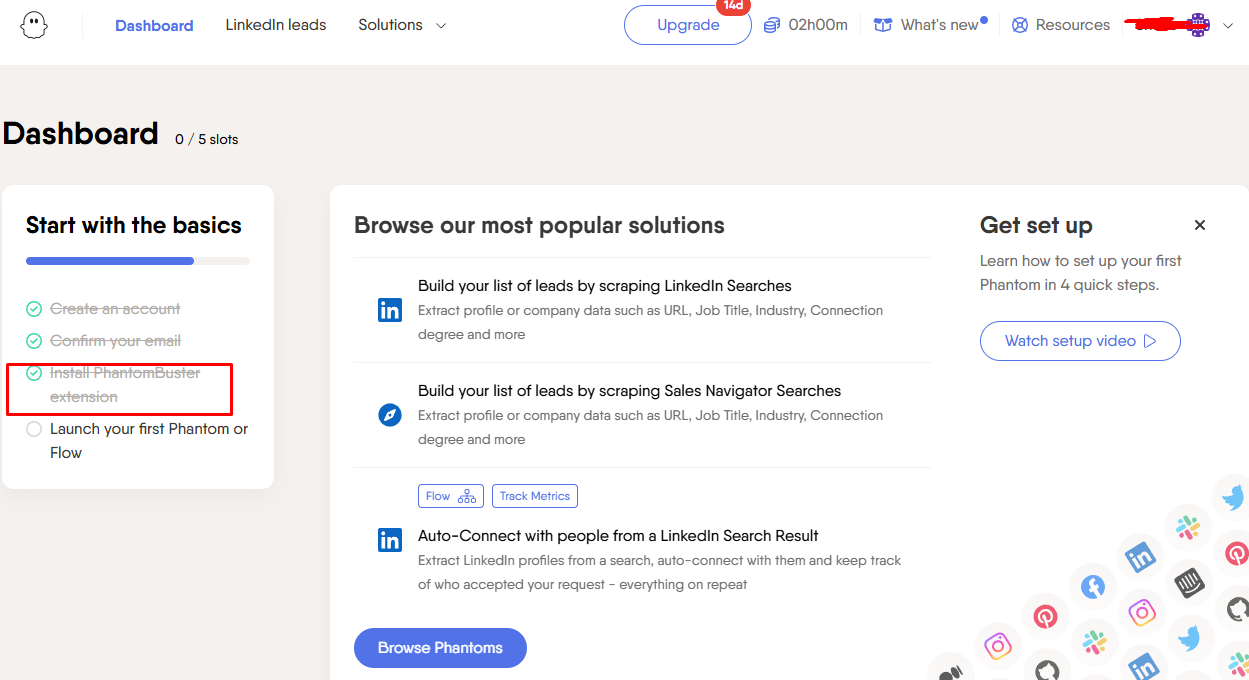Close the Get set up panel
The image size is (1249, 680).
(1200, 225)
